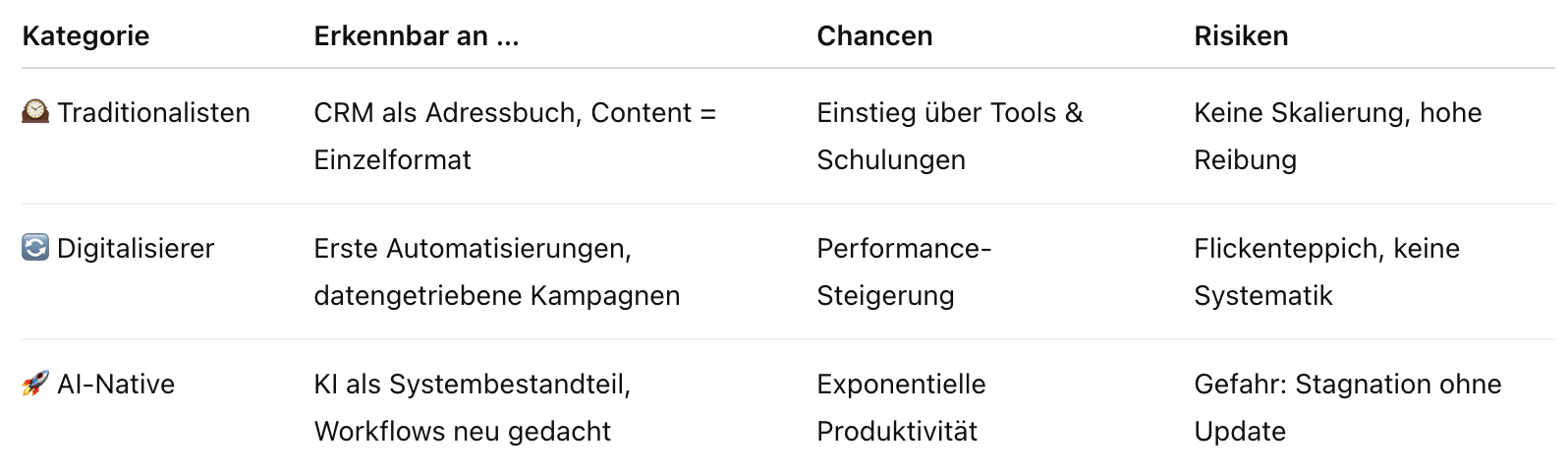Image resolution: width=1568 pixels, height=476 pixels.
Task: Click the Risiken column header
Action: 1241,36
